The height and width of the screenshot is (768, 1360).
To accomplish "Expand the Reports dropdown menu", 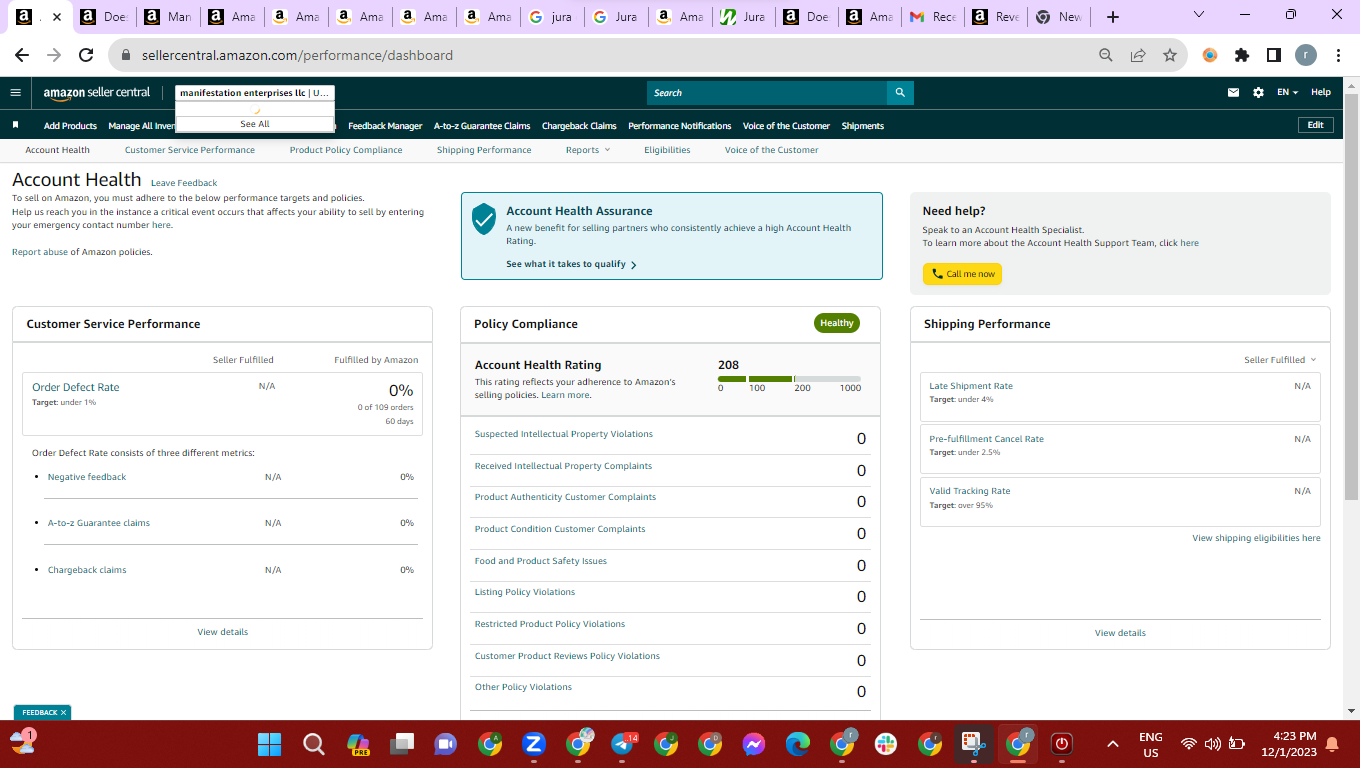I will [x=587, y=150].
